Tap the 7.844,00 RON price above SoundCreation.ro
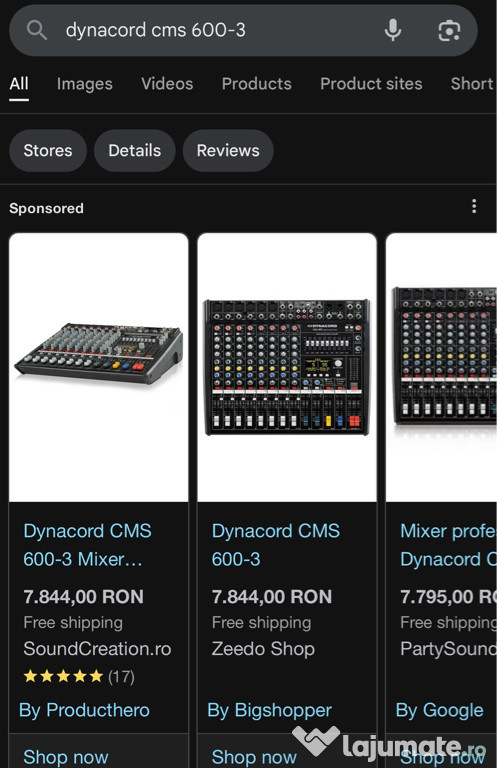Viewport: 497px width, 768px height. click(x=84, y=597)
